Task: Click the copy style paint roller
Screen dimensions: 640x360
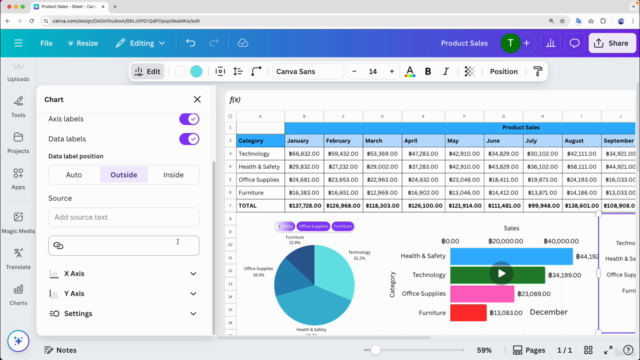Action: [x=538, y=71]
